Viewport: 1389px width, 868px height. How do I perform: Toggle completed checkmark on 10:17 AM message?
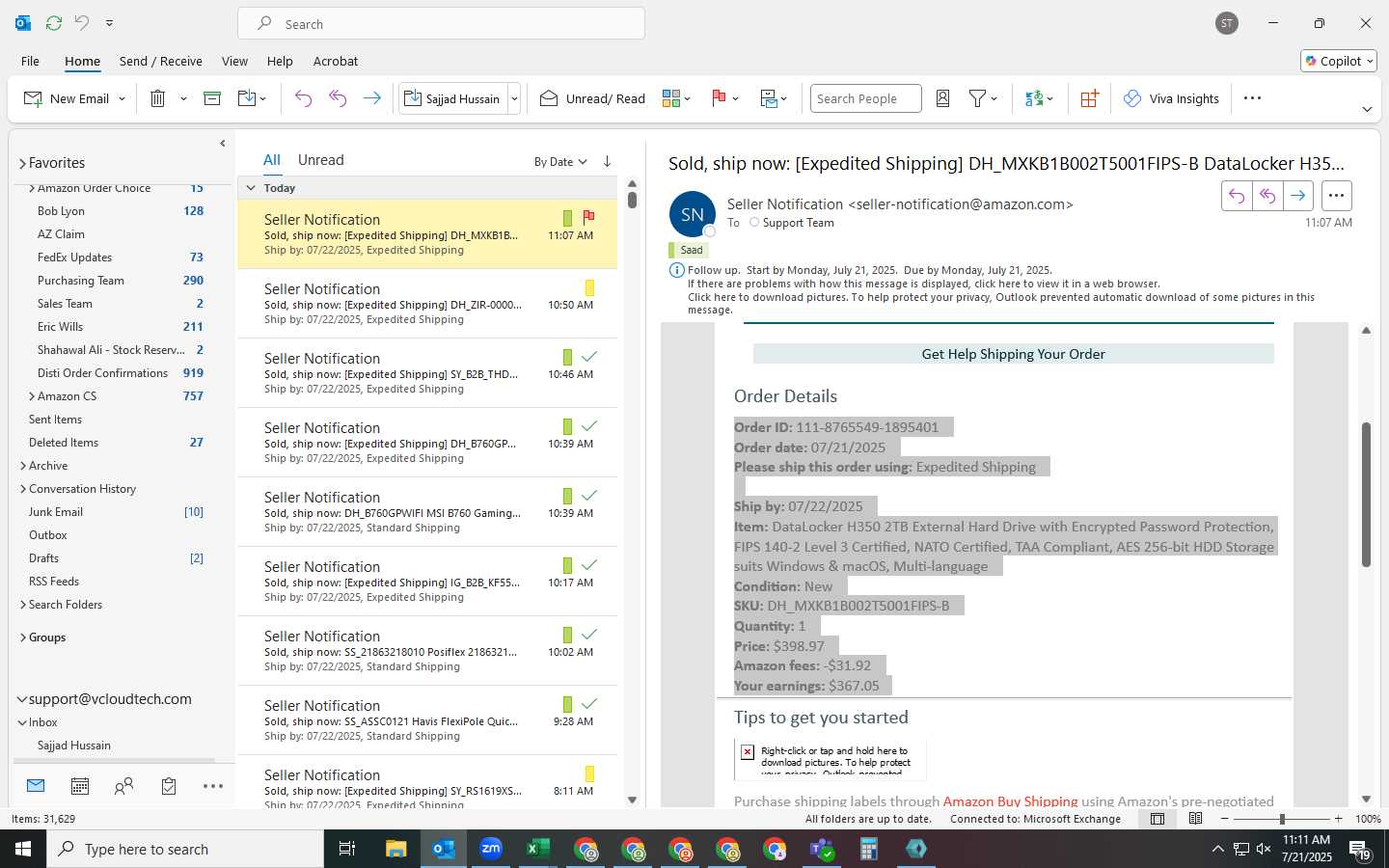(589, 565)
